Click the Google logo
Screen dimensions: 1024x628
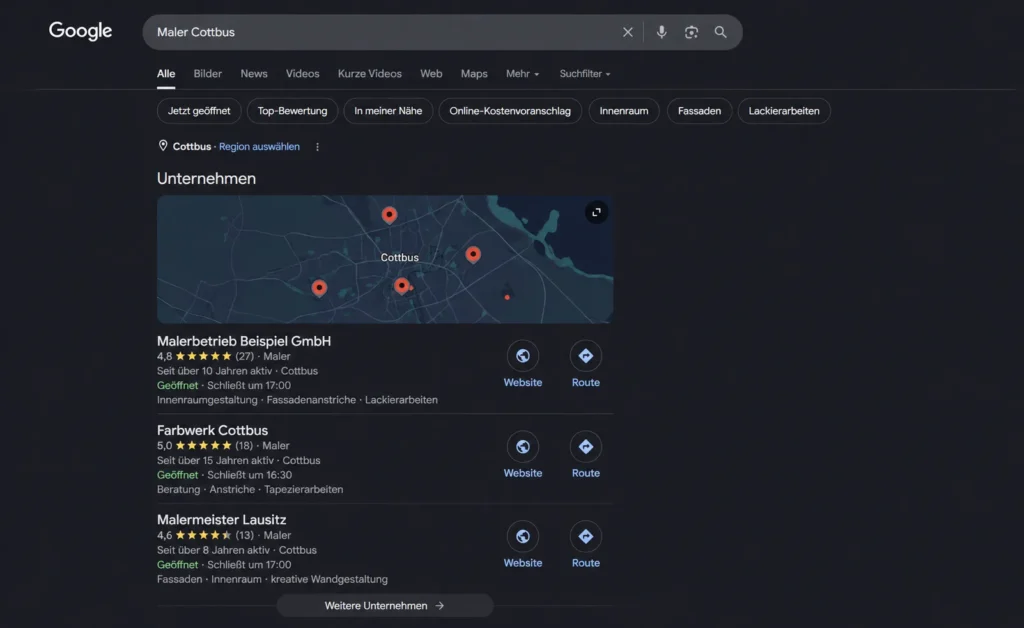point(80,31)
